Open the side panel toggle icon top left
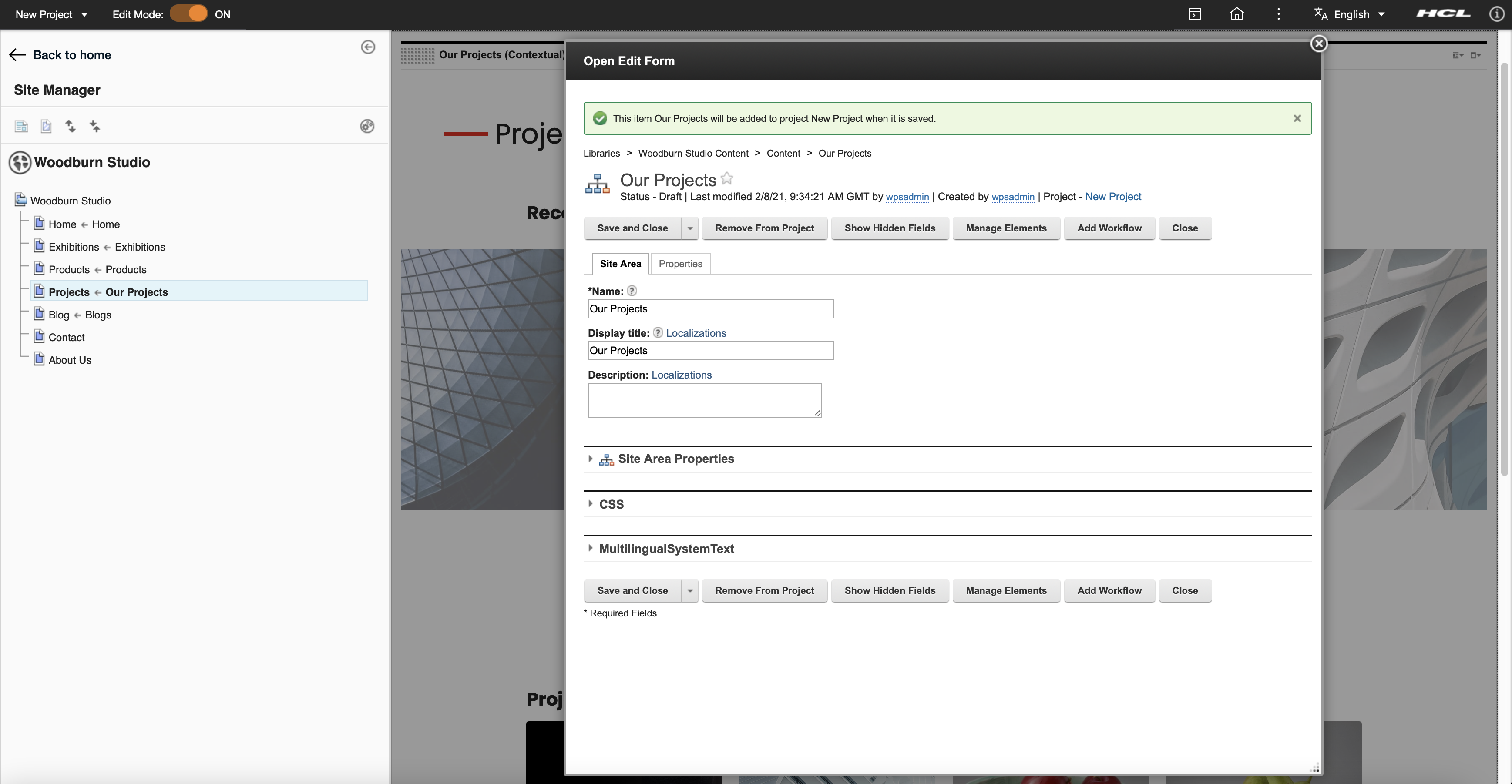The width and height of the screenshot is (1512, 784). tap(1195, 13)
